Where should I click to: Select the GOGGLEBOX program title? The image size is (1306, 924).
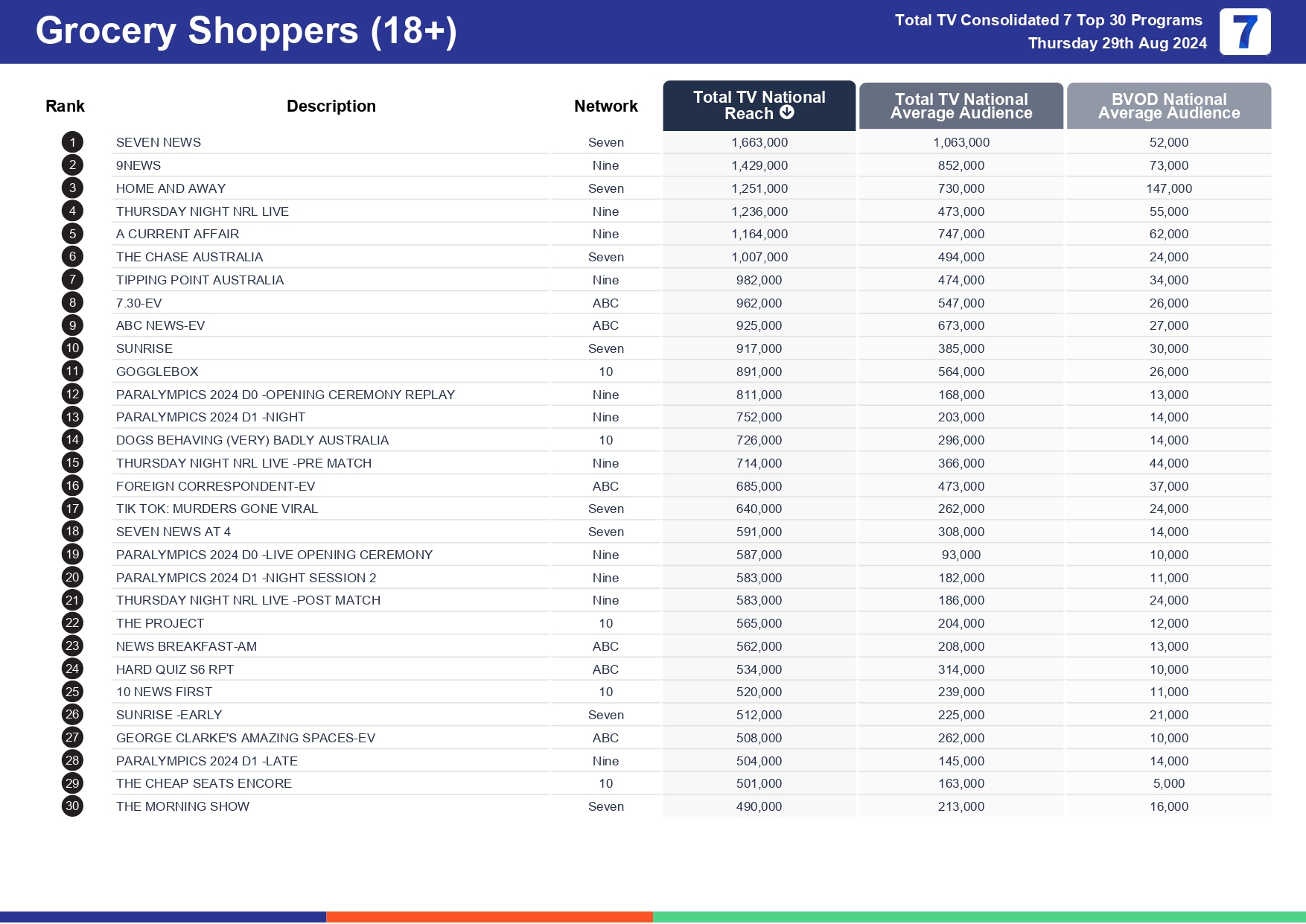click(x=157, y=372)
